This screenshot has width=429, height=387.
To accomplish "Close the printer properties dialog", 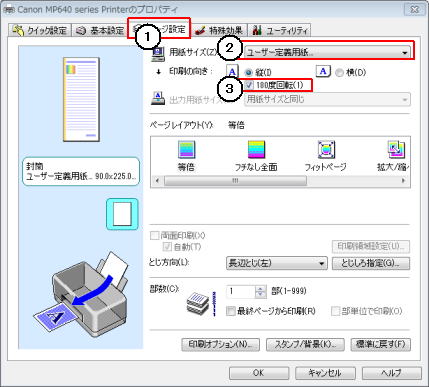I will [414, 9].
